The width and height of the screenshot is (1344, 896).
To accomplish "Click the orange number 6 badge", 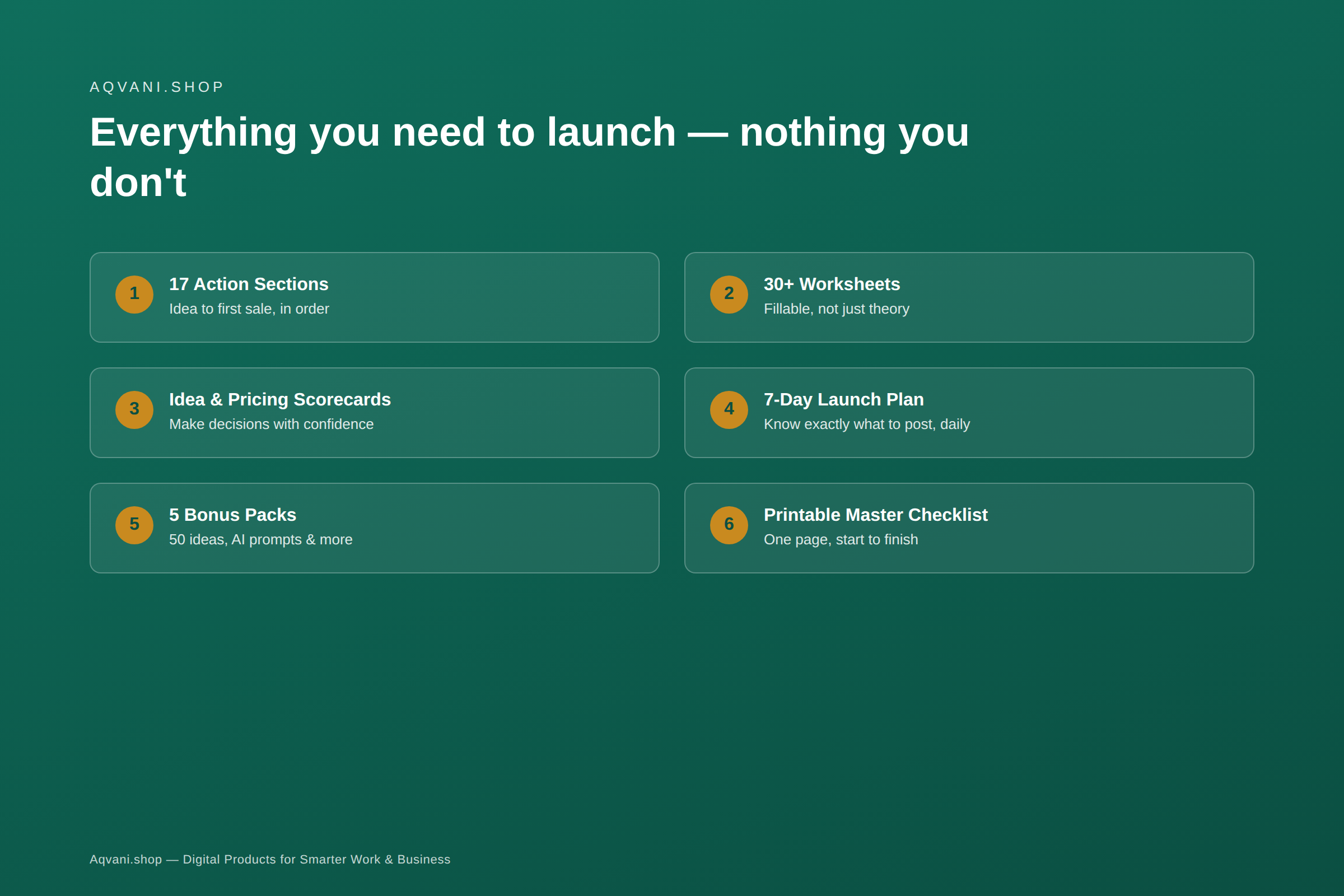I will tap(729, 525).
